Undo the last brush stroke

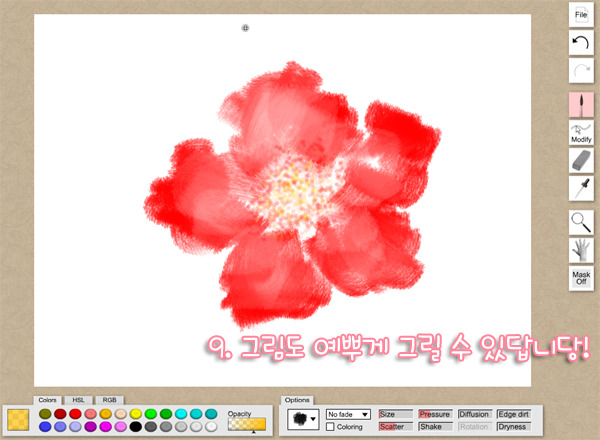point(581,42)
